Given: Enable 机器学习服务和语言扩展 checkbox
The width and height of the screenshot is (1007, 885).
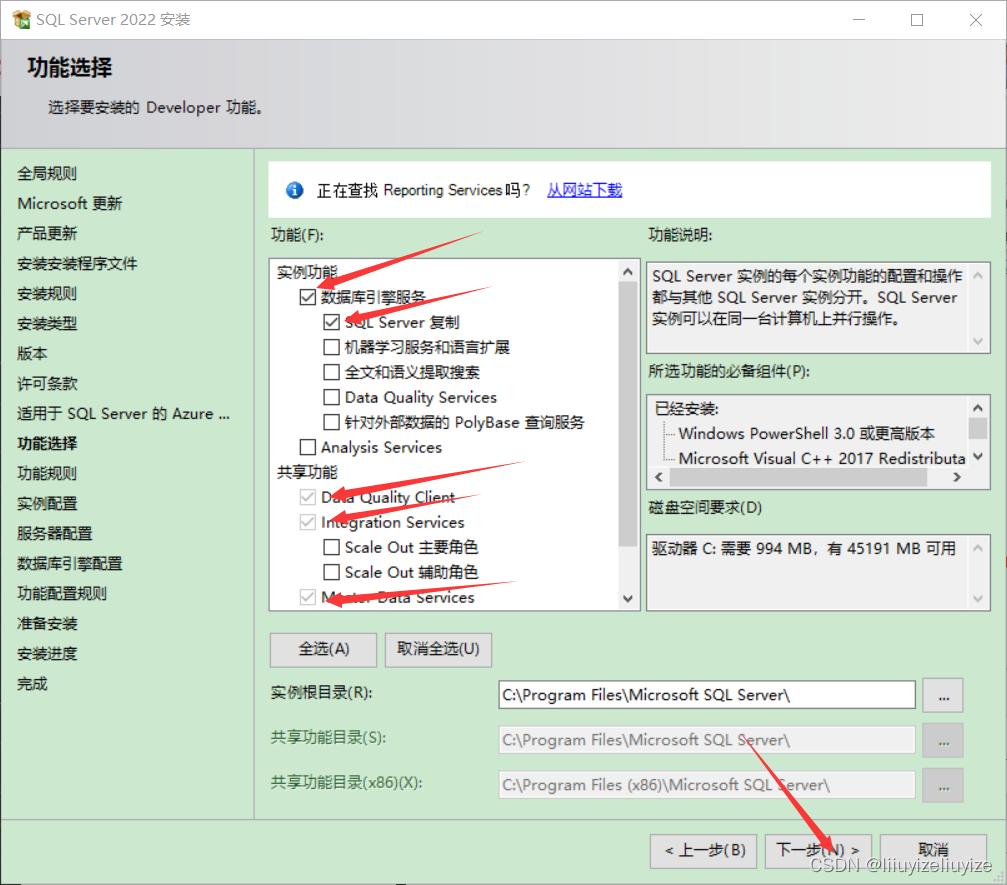Looking at the screenshot, I should pos(331,347).
